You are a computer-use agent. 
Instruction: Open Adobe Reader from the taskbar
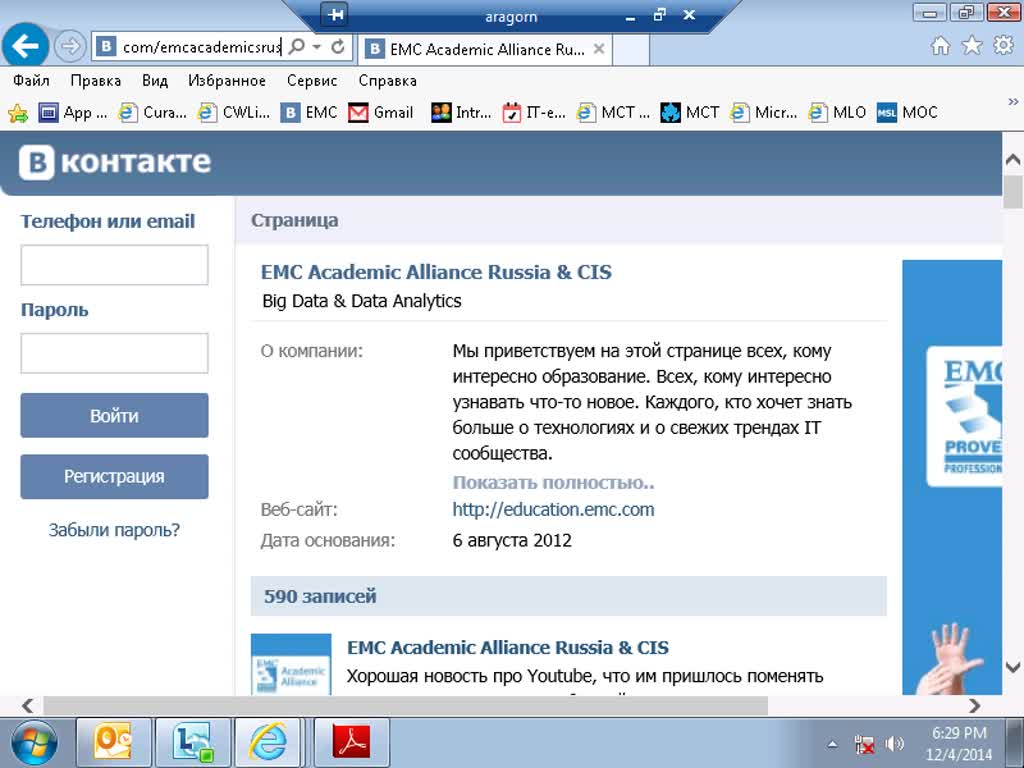(x=352, y=743)
